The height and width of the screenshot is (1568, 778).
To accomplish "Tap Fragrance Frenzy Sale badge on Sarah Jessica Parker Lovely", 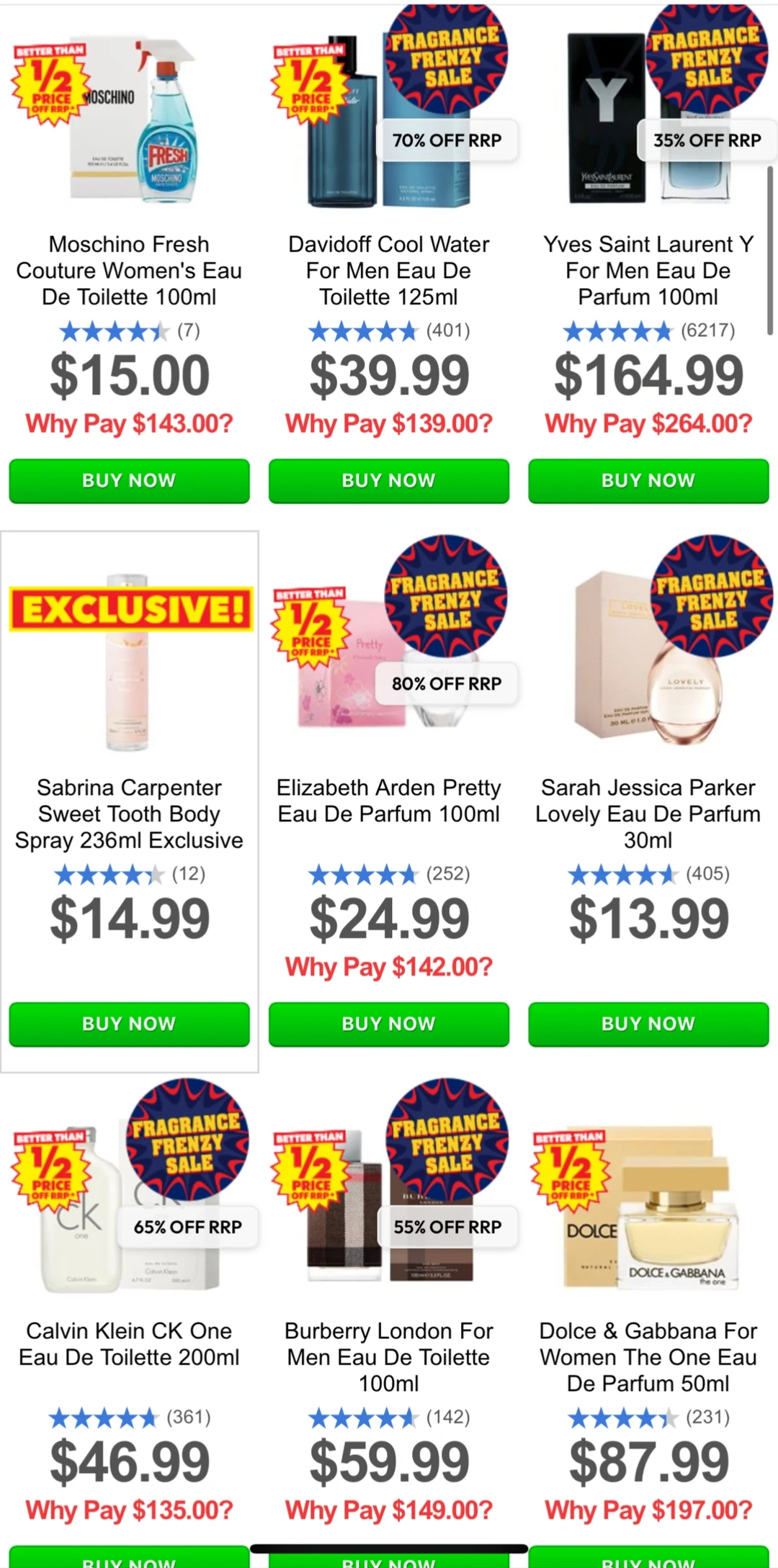I will (712, 597).
